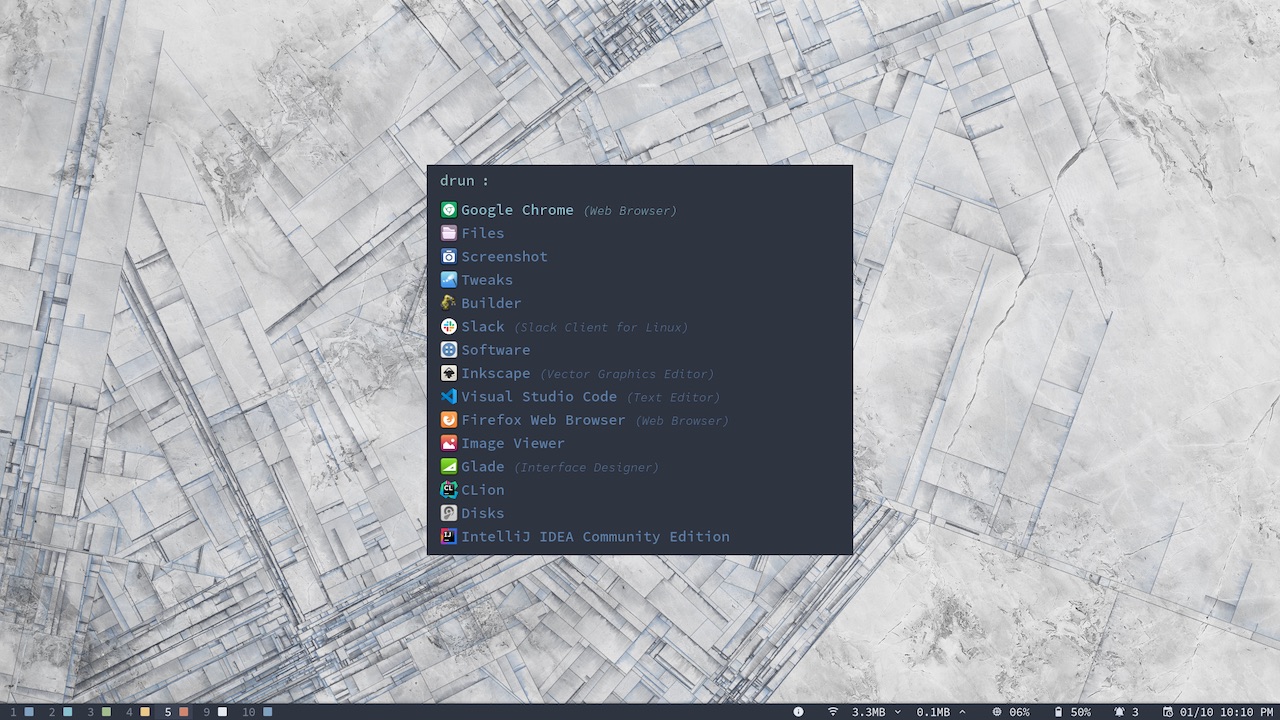Click the calendar icon near the clock
This screenshot has height=720, width=1280.
tap(1170, 712)
